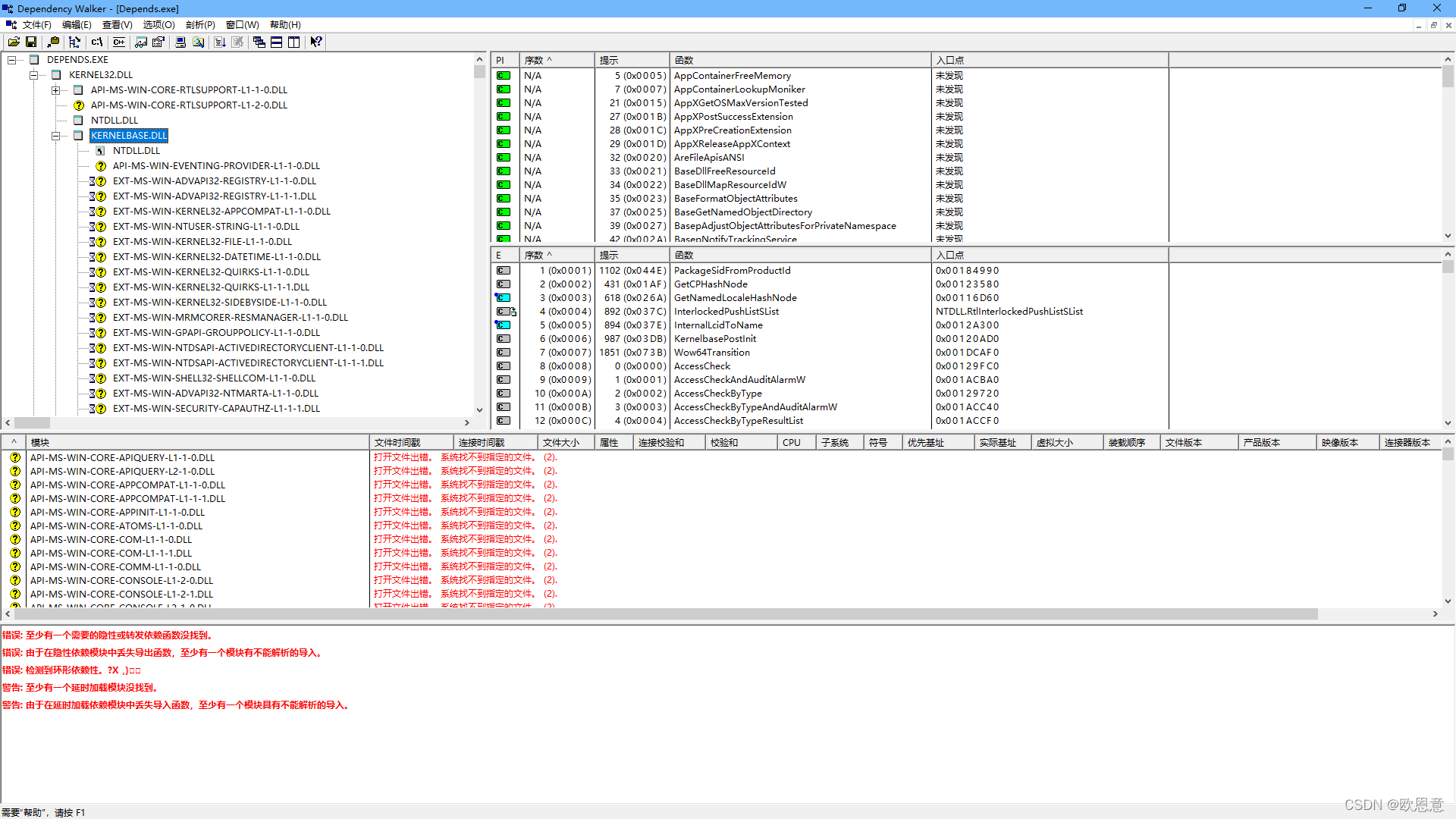
Task: Toggle the Auto Expand tree toolbar icon
Action: tap(74, 42)
